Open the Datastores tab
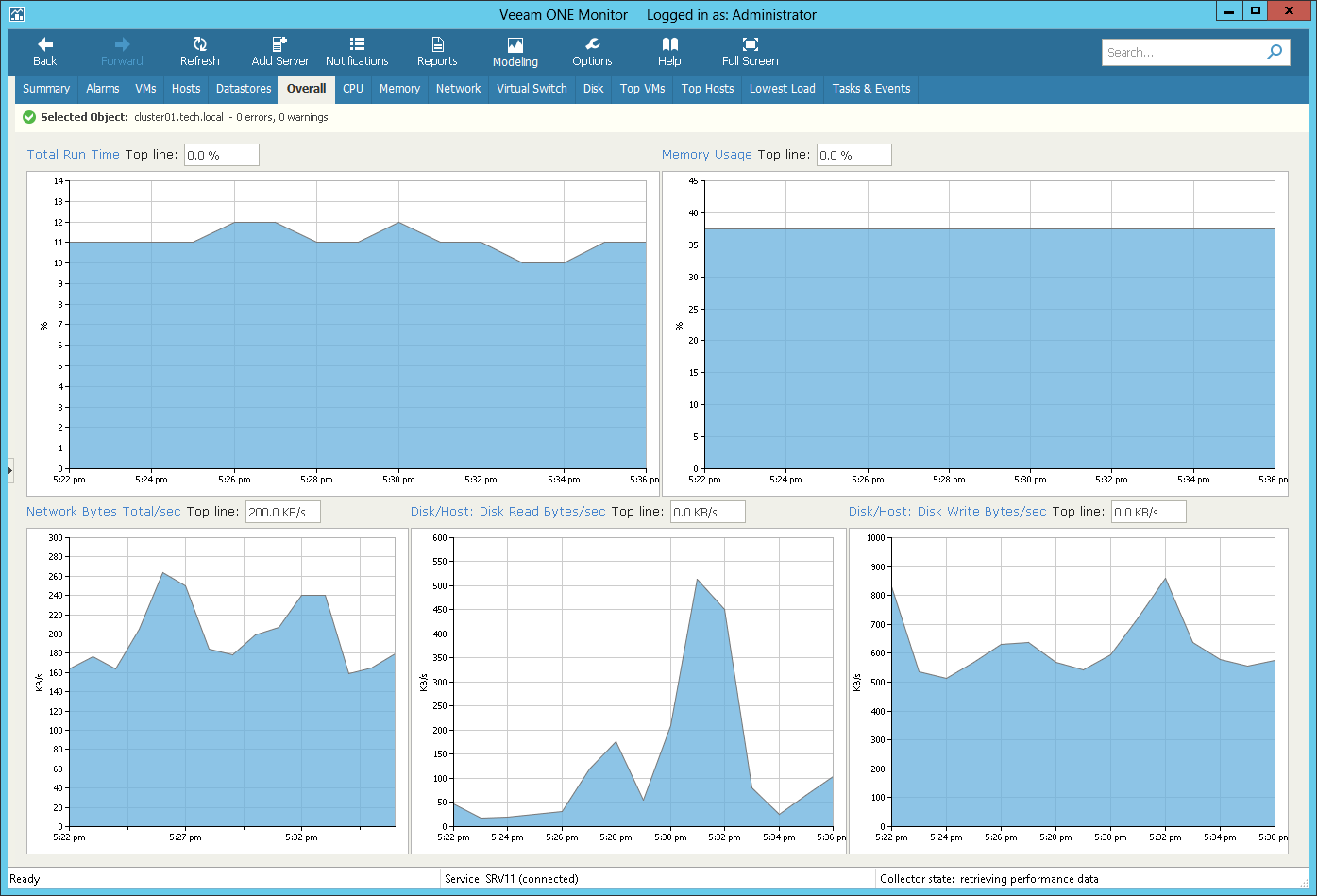 [x=244, y=89]
